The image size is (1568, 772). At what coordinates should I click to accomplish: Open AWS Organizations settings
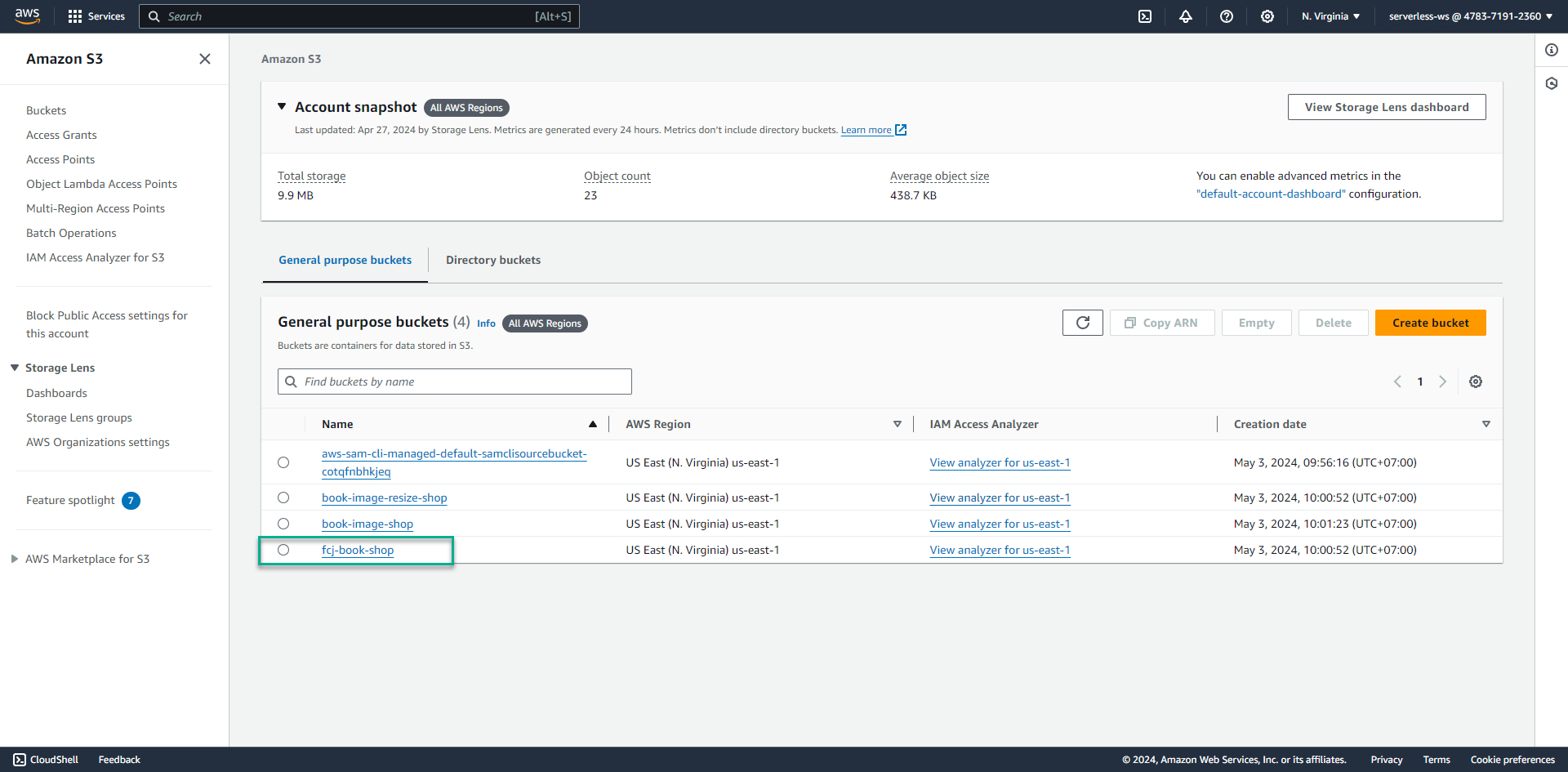(98, 442)
